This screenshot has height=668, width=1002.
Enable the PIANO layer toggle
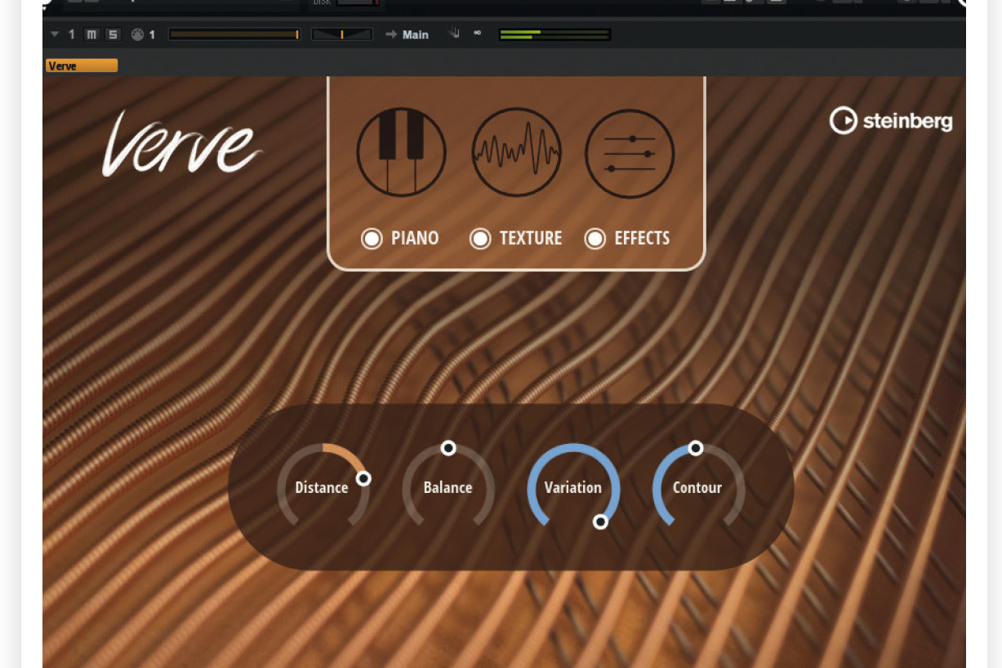tap(371, 238)
